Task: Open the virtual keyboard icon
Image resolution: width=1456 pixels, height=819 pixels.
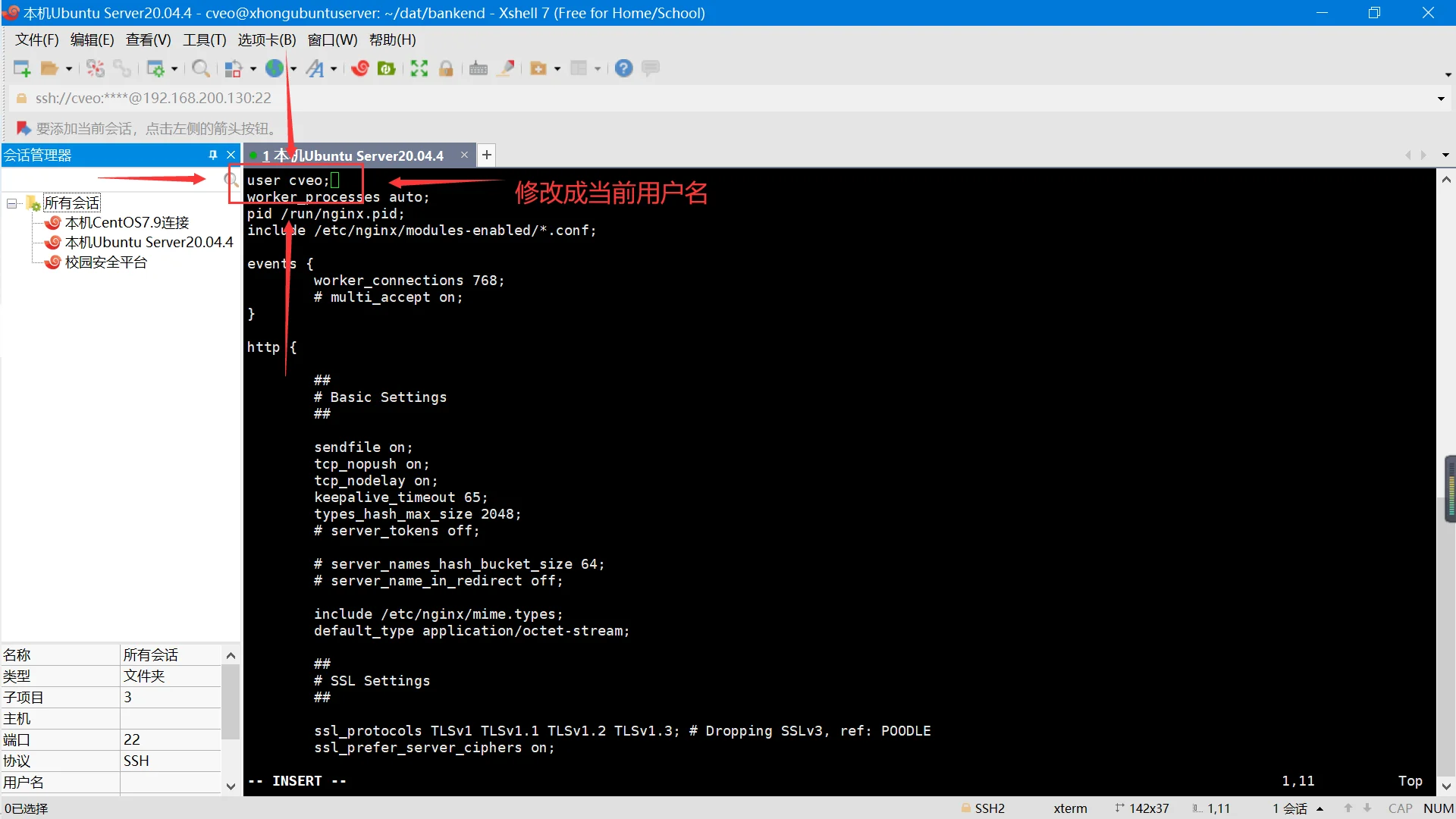Action: (x=479, y=69)
